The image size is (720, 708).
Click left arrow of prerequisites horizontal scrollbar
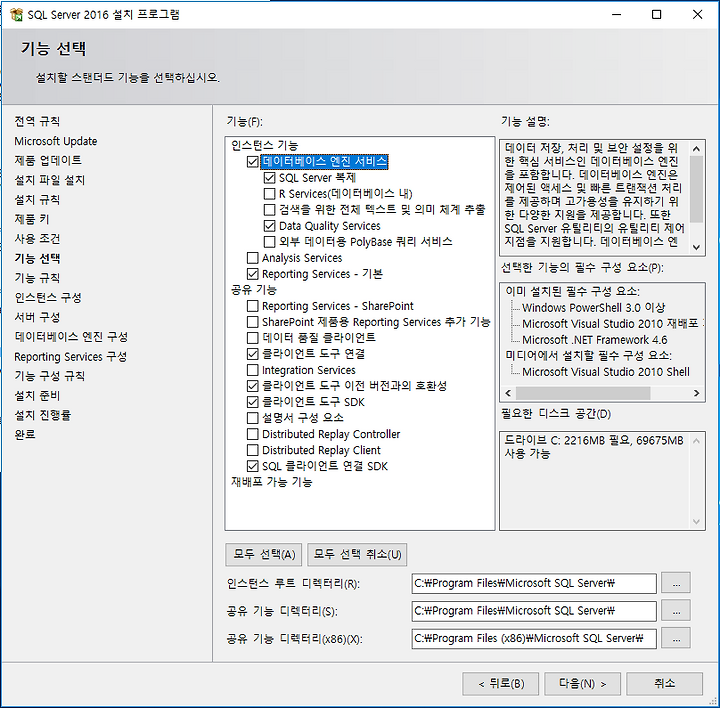pyautogui.click(x=508, y=393)
